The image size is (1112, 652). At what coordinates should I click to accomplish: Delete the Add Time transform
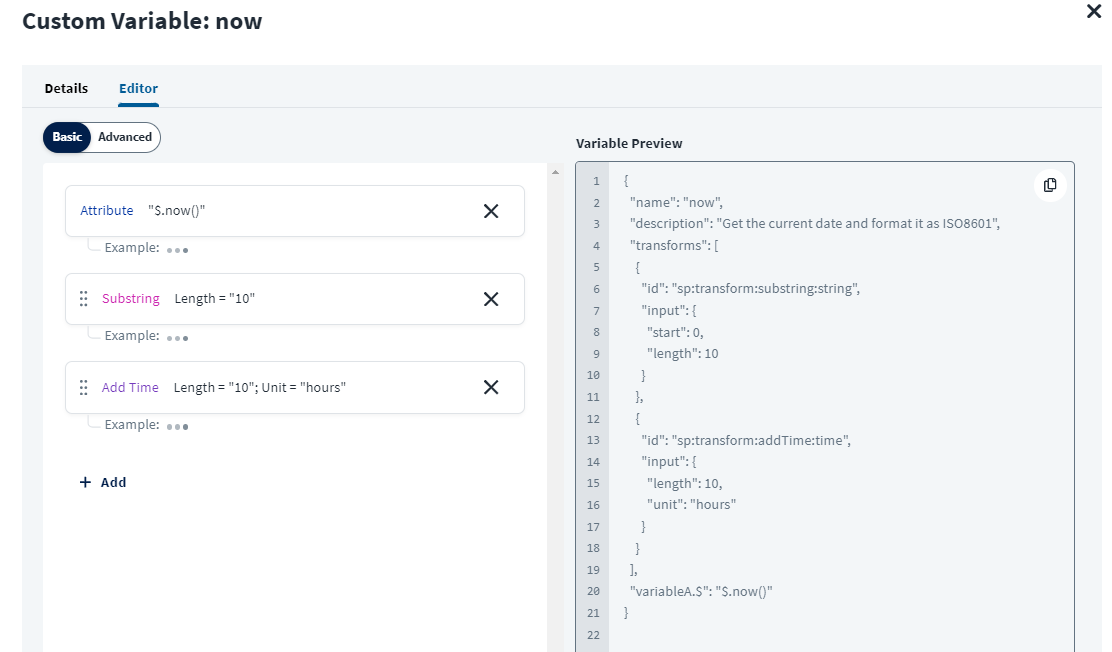click(x=491, y=387)
